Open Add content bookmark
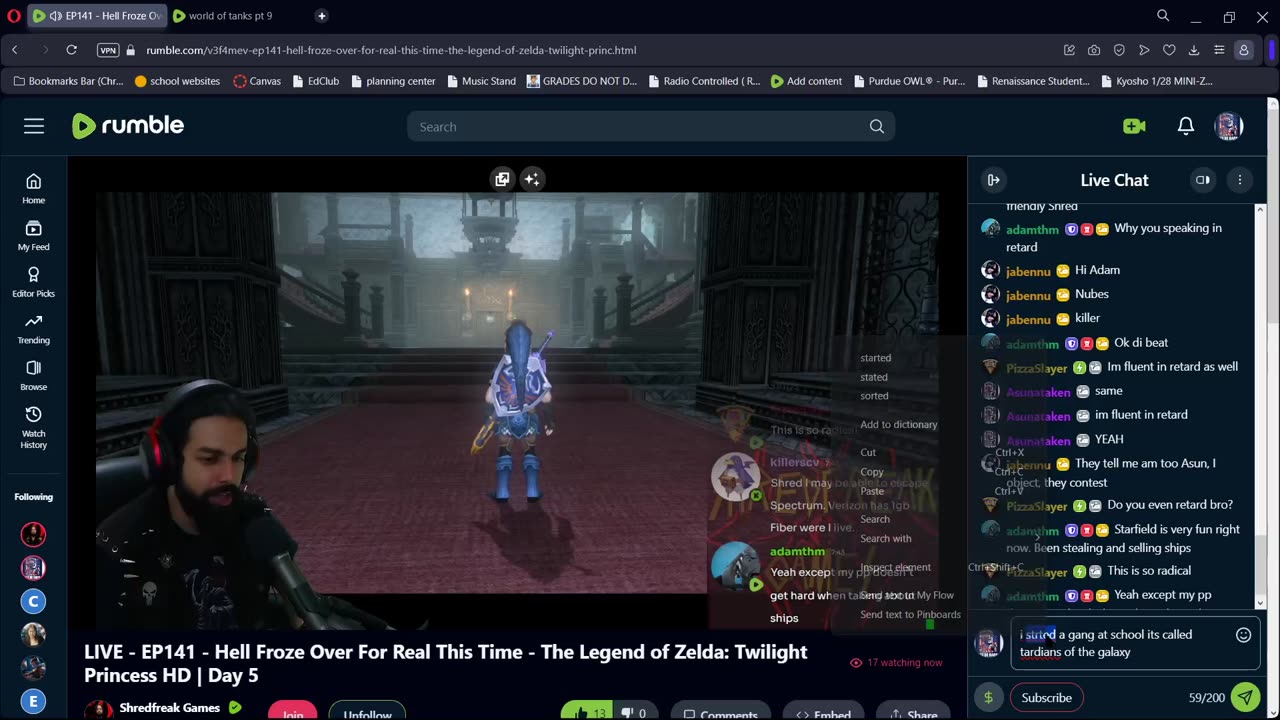Viewport: 1280px width, 720px height. point(806,81)
